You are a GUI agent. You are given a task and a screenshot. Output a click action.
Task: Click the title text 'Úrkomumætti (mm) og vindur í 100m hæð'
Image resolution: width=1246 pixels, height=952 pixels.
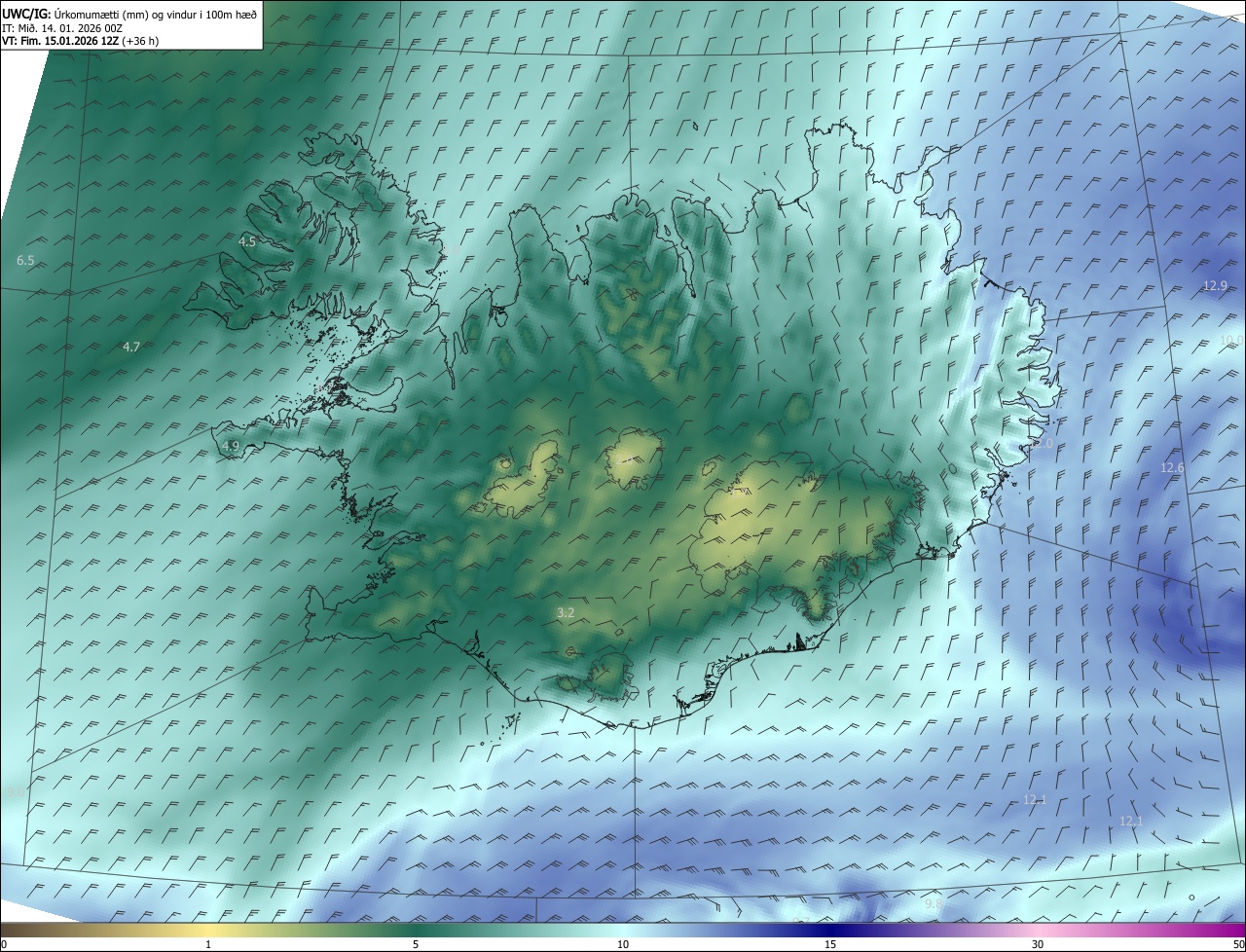[155, 14]
